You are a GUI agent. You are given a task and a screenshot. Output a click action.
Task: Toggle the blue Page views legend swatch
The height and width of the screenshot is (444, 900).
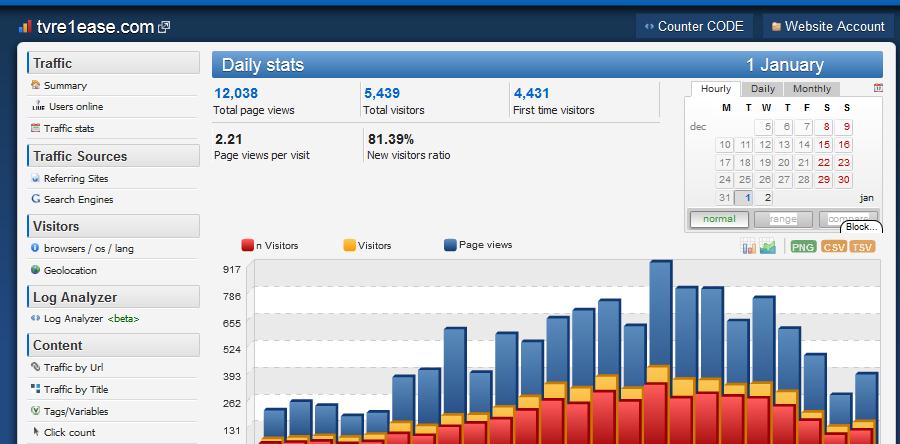click(451, 245)
